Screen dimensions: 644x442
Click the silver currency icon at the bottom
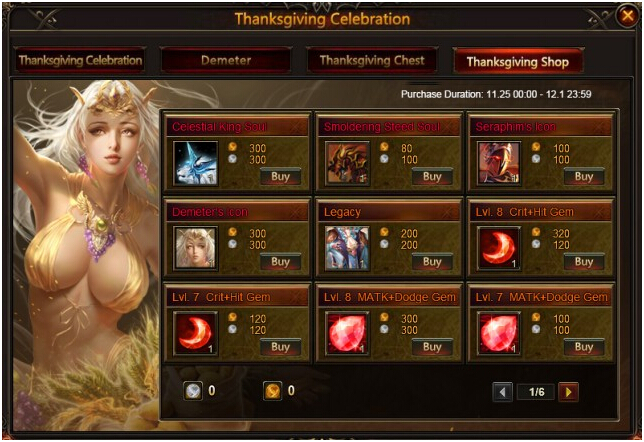[x=193, y=391]
